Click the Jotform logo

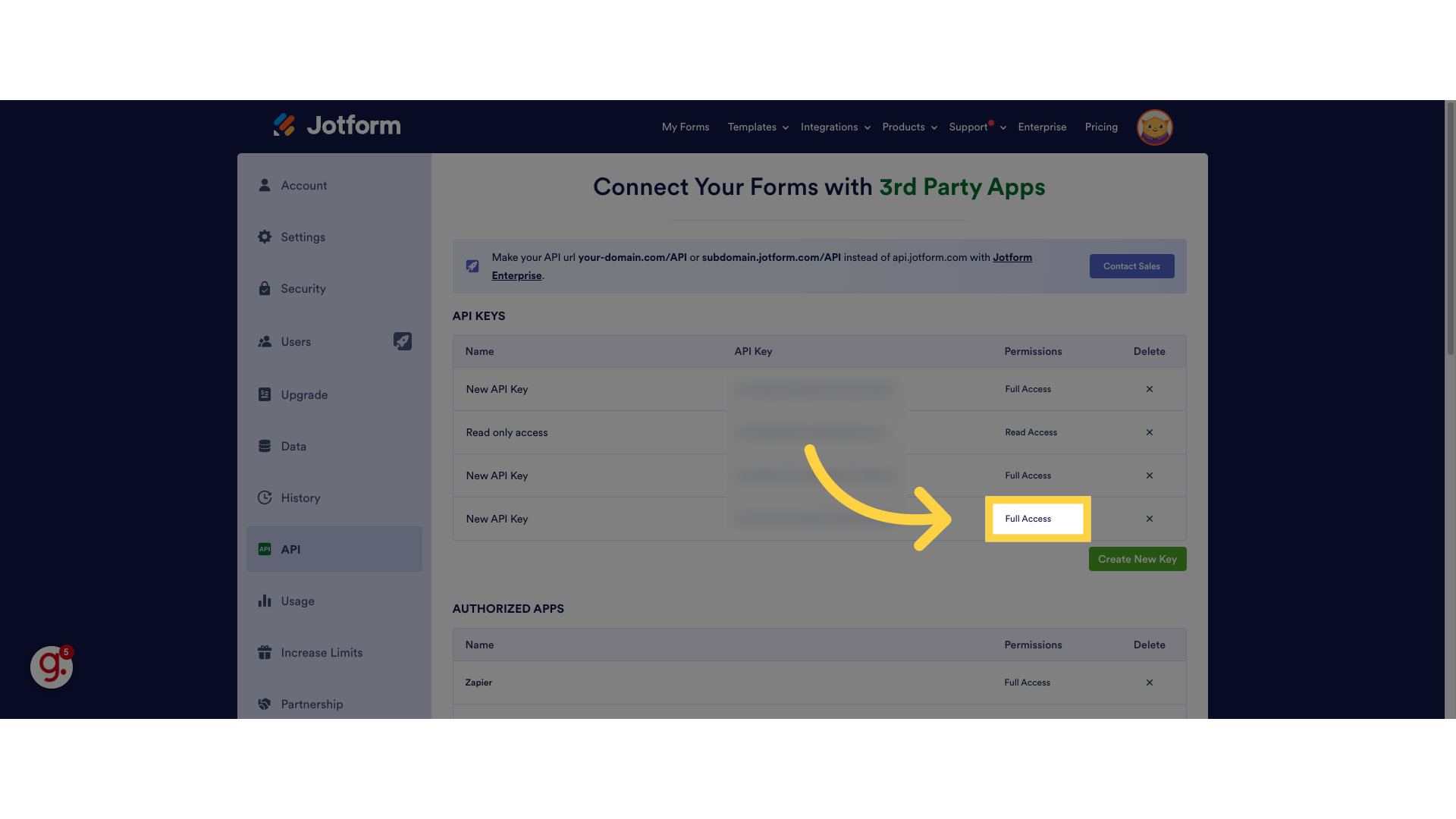[x=336, y=125]
